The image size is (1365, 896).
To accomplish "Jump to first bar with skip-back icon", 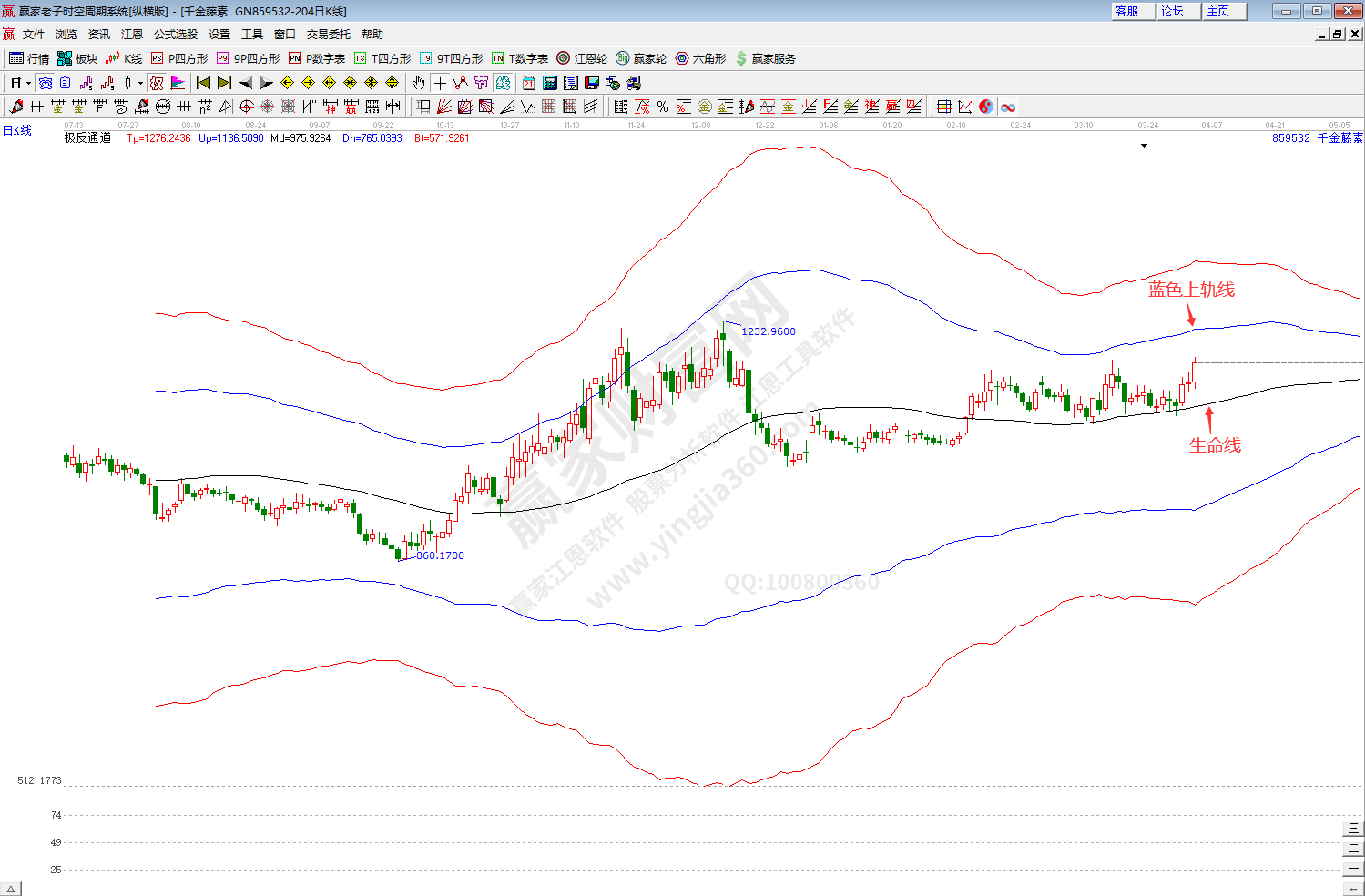I will [x=203, y=83].
